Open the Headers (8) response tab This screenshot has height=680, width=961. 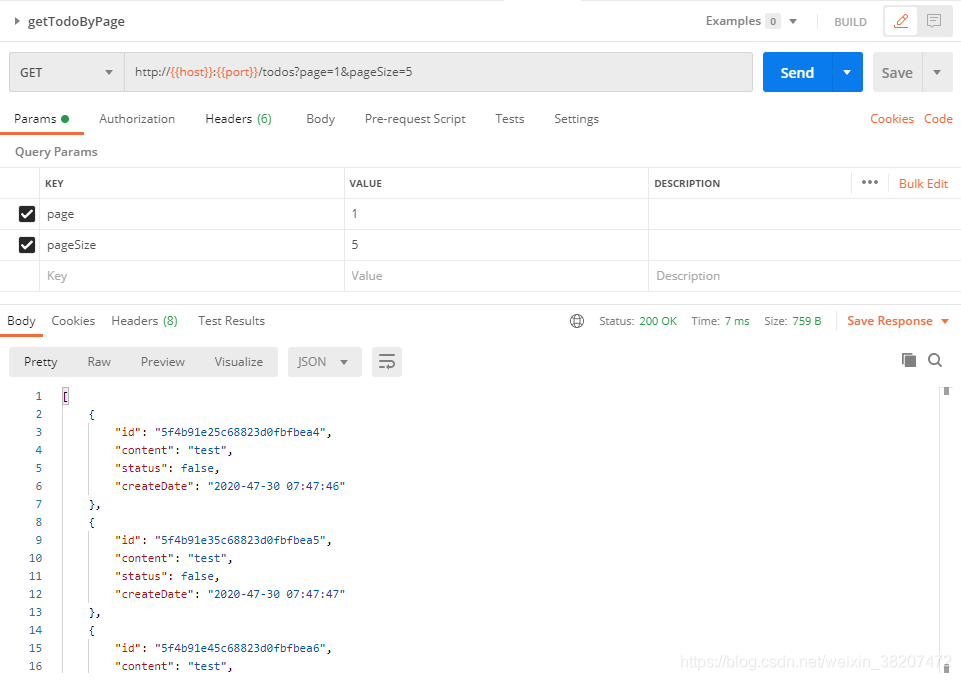point(144,320)
